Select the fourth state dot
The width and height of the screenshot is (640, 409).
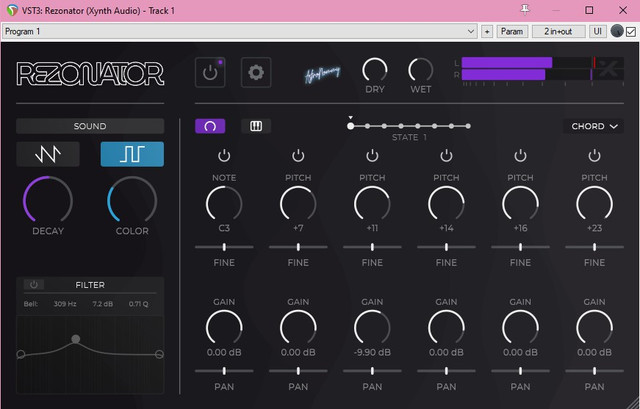tap(401, 126)
